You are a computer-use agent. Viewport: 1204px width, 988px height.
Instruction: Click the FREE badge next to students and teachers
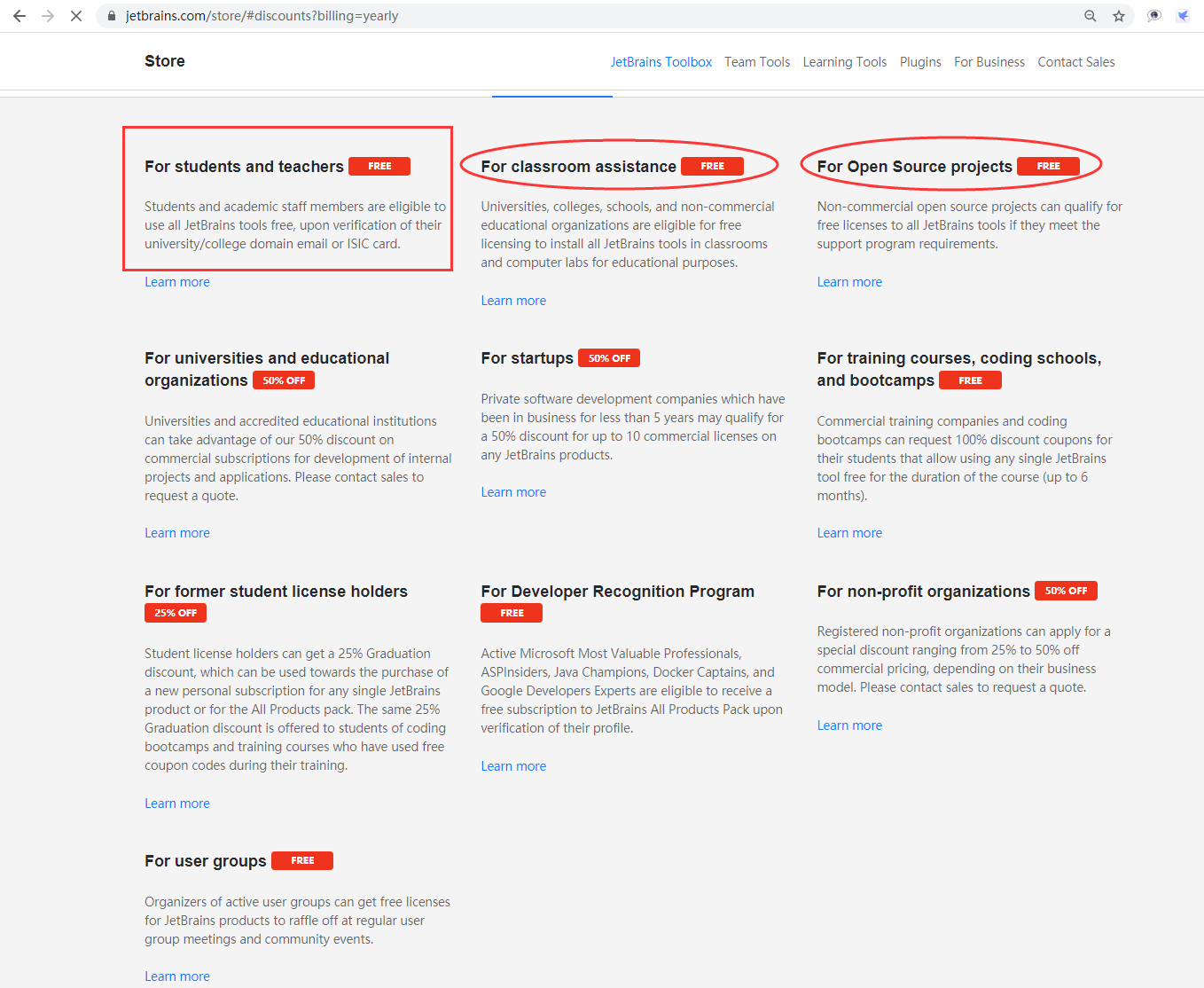pos(379,166)
